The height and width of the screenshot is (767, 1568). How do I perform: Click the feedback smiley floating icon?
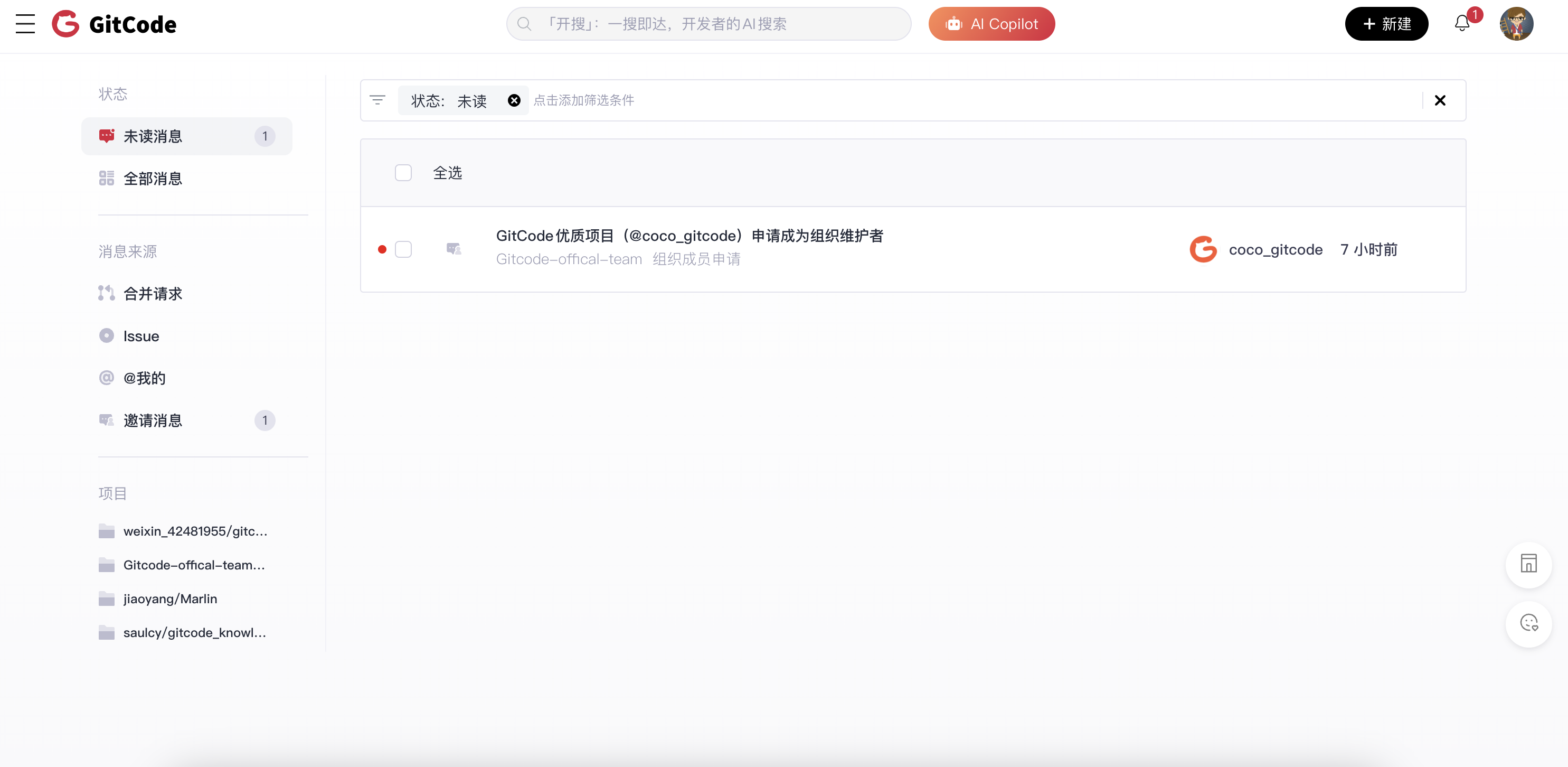1528,623
